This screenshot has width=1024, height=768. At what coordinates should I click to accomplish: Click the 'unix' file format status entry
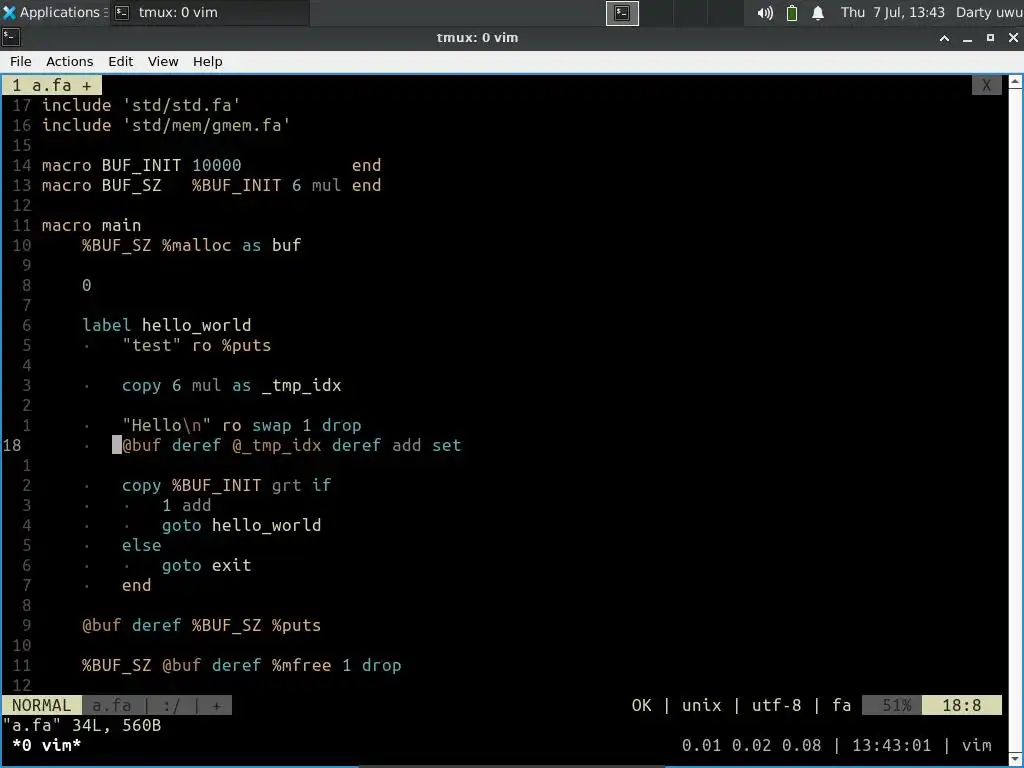pyautogui.click(x=701, y=705)
